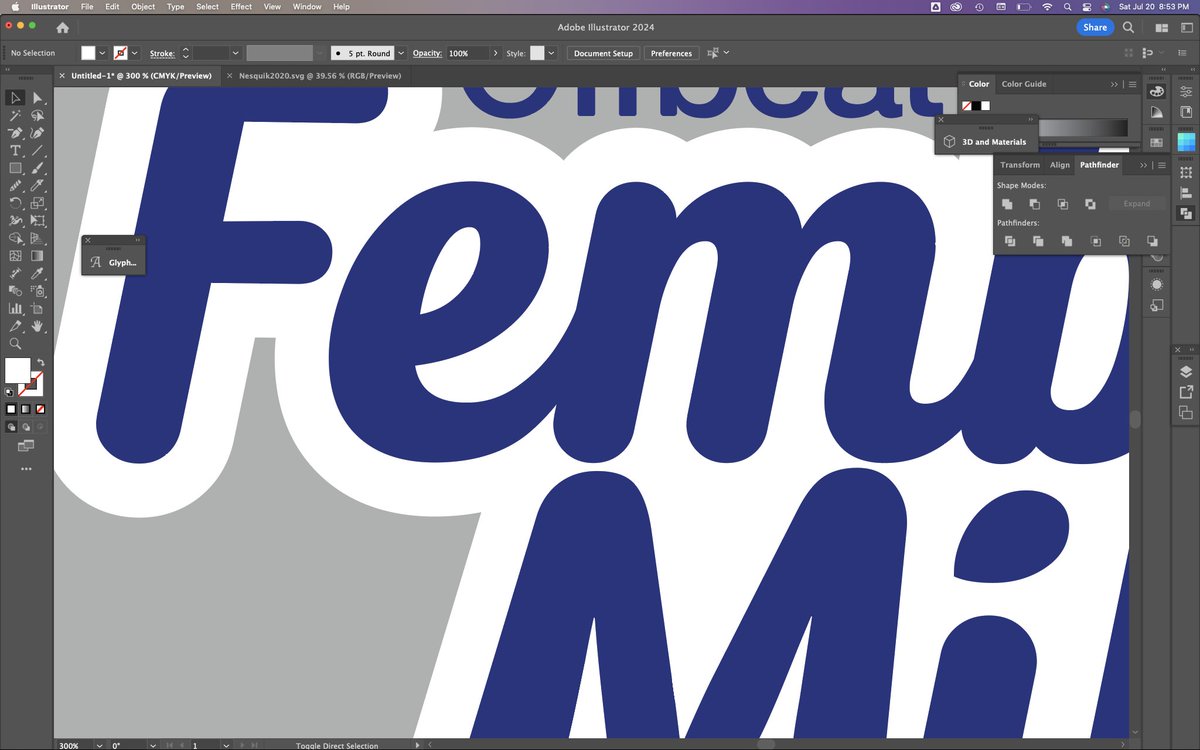1200x750 pixels.
Task: Open the fill color dropdown arrow
Action: 102,53
